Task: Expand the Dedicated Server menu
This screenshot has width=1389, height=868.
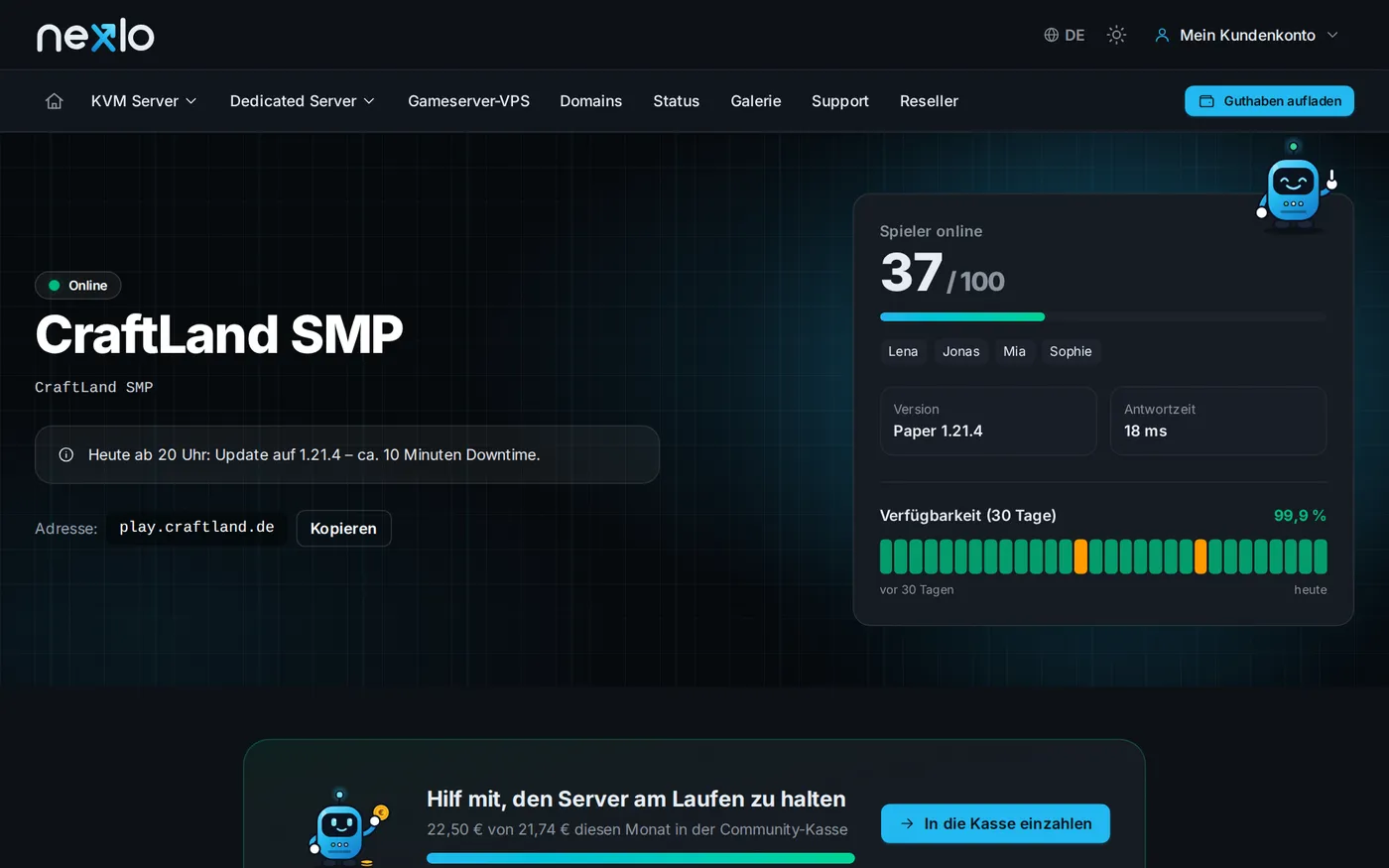Action: [303, 101]
